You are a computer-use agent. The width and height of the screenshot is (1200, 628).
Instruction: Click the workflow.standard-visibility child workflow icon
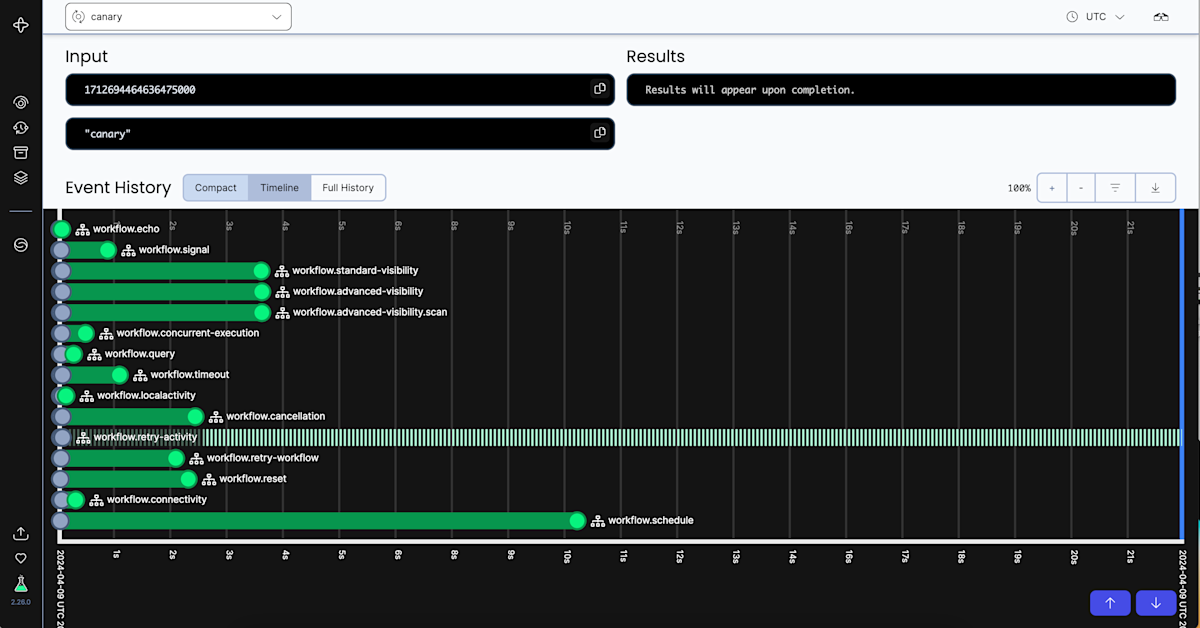[282, 271]
